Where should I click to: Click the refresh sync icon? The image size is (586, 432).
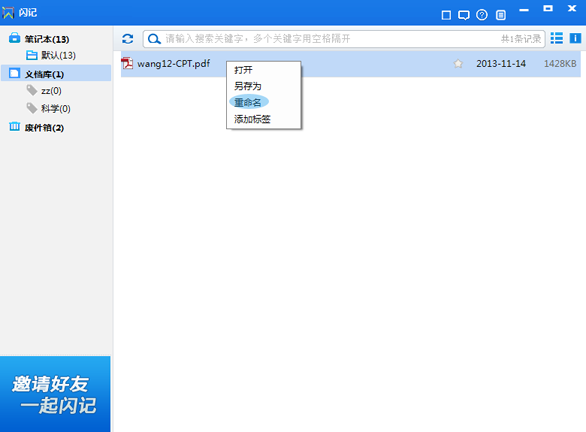tap(127, 38)
